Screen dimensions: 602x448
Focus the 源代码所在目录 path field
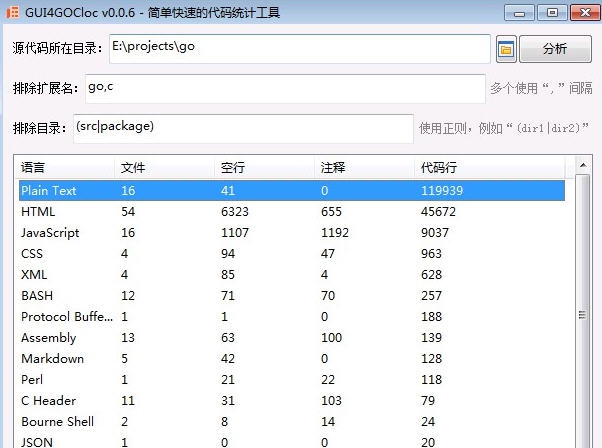point(299,49)
